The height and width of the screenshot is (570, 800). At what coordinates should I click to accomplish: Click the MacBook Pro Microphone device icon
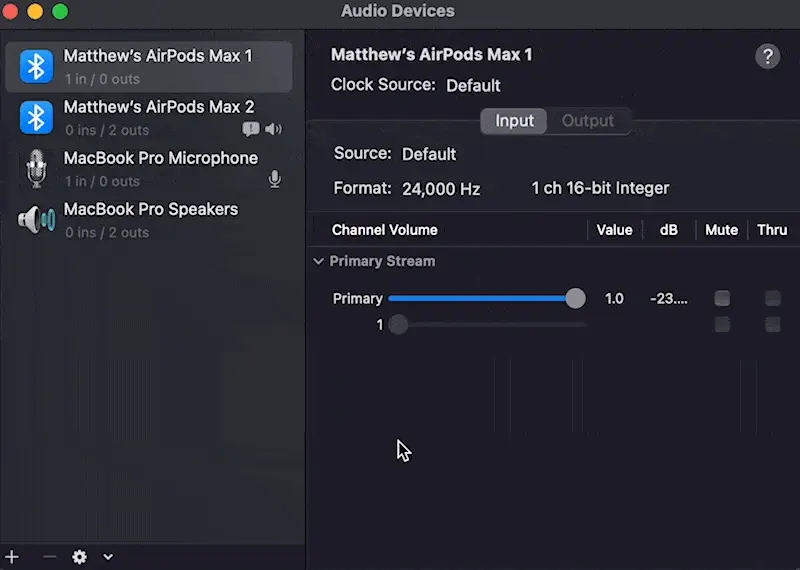point(36,168)
